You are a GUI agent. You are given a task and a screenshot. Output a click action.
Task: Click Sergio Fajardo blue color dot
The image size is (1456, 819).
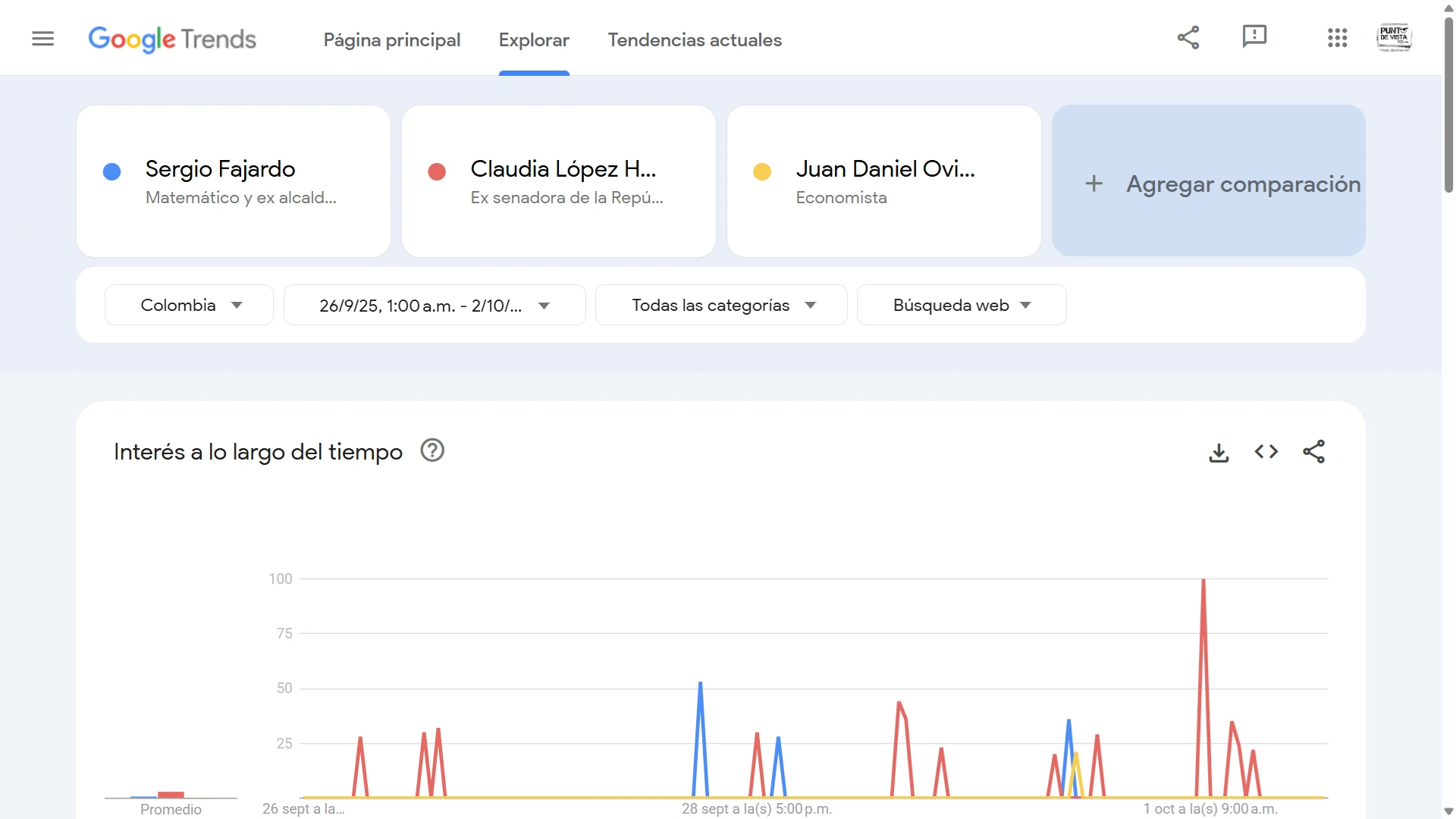coord(112,172)
